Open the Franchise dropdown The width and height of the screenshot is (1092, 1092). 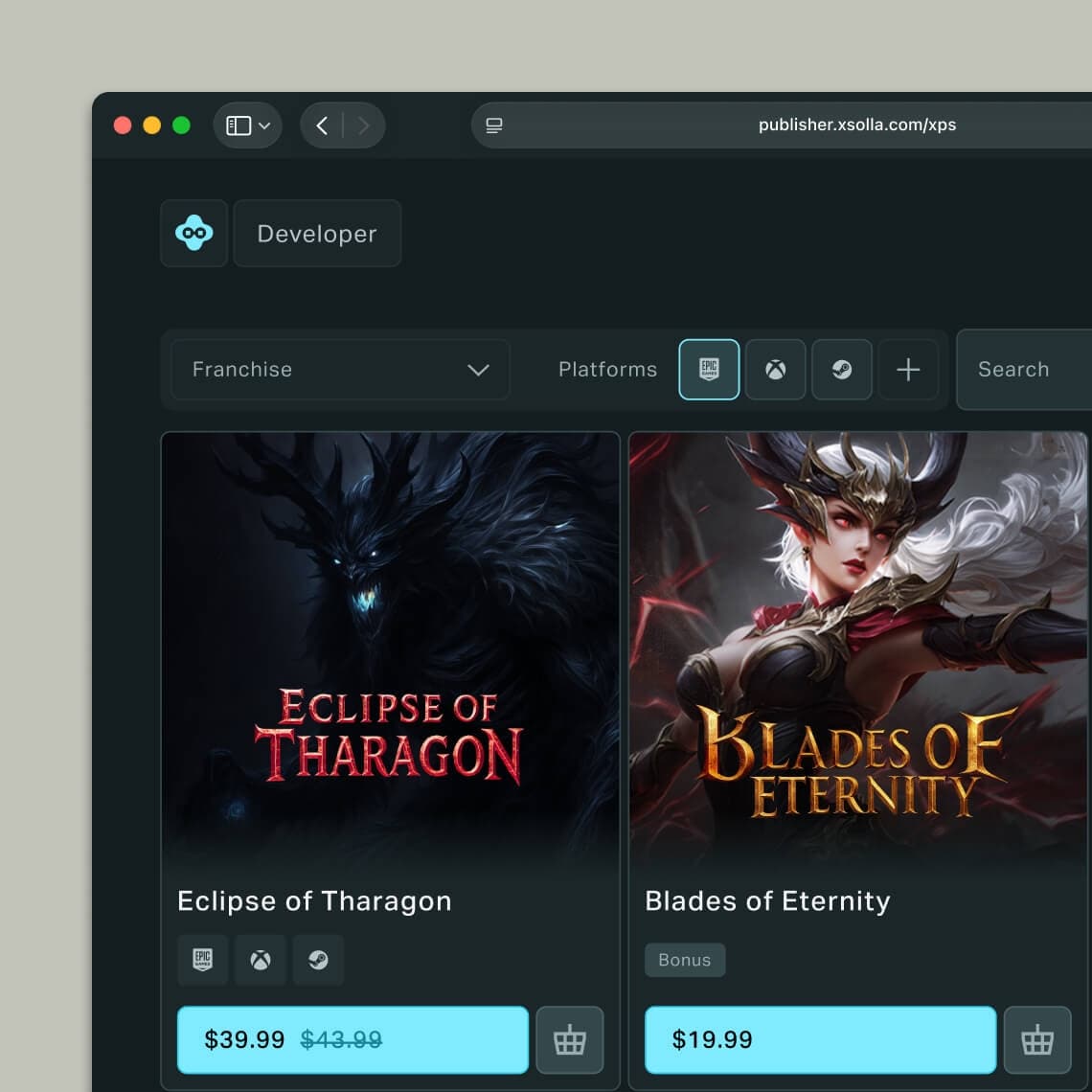click(x=340, y=370)
